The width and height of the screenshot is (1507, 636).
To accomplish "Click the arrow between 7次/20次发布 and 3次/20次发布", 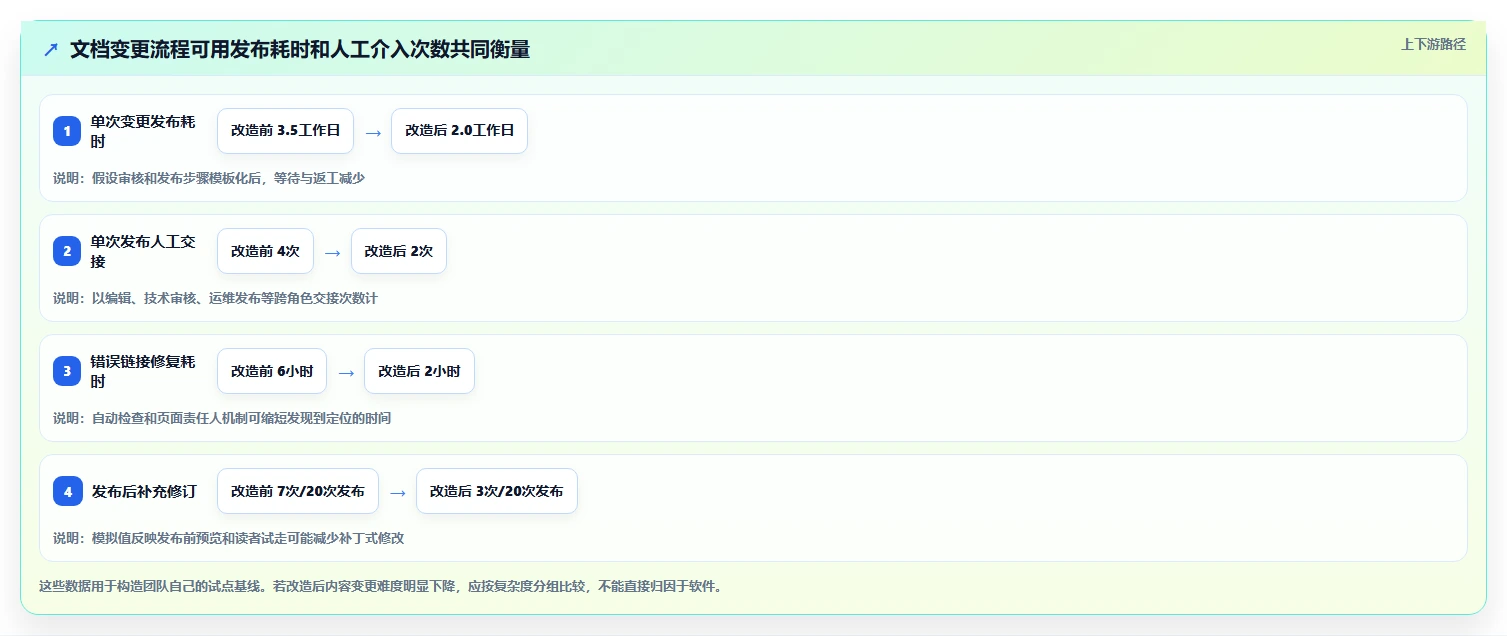I will pyautogui.click(x=398, y=492).
